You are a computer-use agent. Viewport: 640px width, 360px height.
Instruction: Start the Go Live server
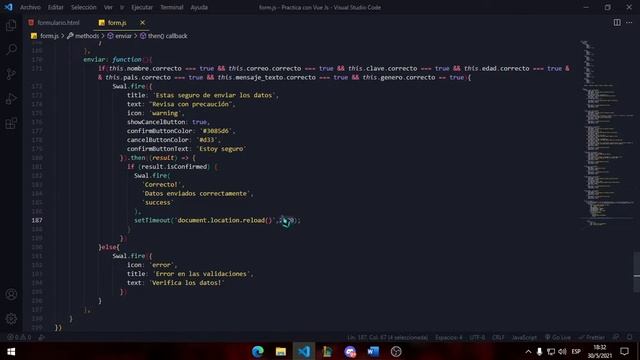[558, 338]
